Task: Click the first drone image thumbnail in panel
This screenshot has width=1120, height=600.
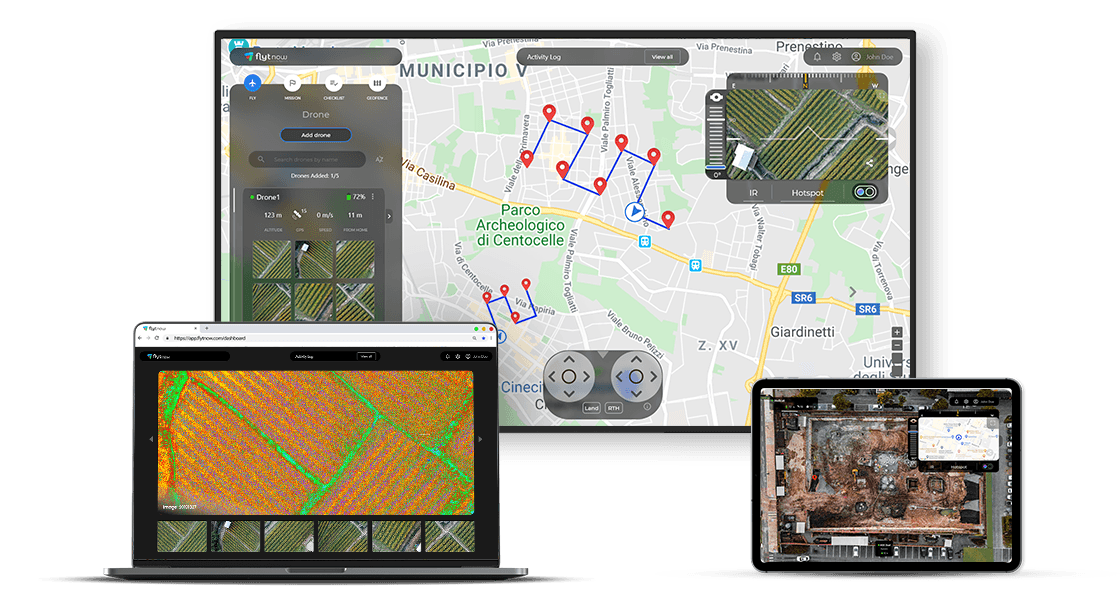Action: point(271,259)
